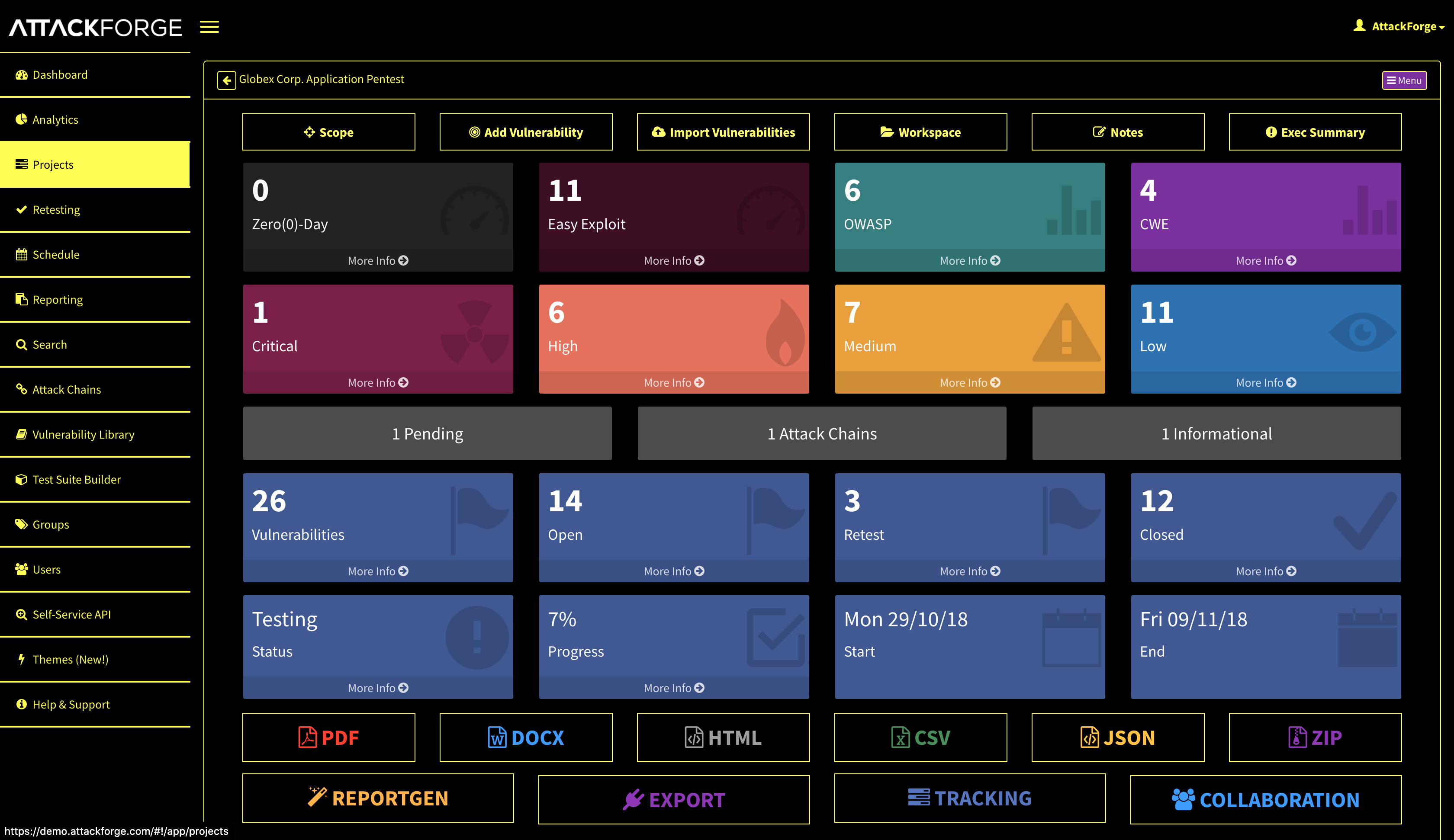1454x840 pixels.
Task: Click More Info on OWASP card
Action: point(970,261)
